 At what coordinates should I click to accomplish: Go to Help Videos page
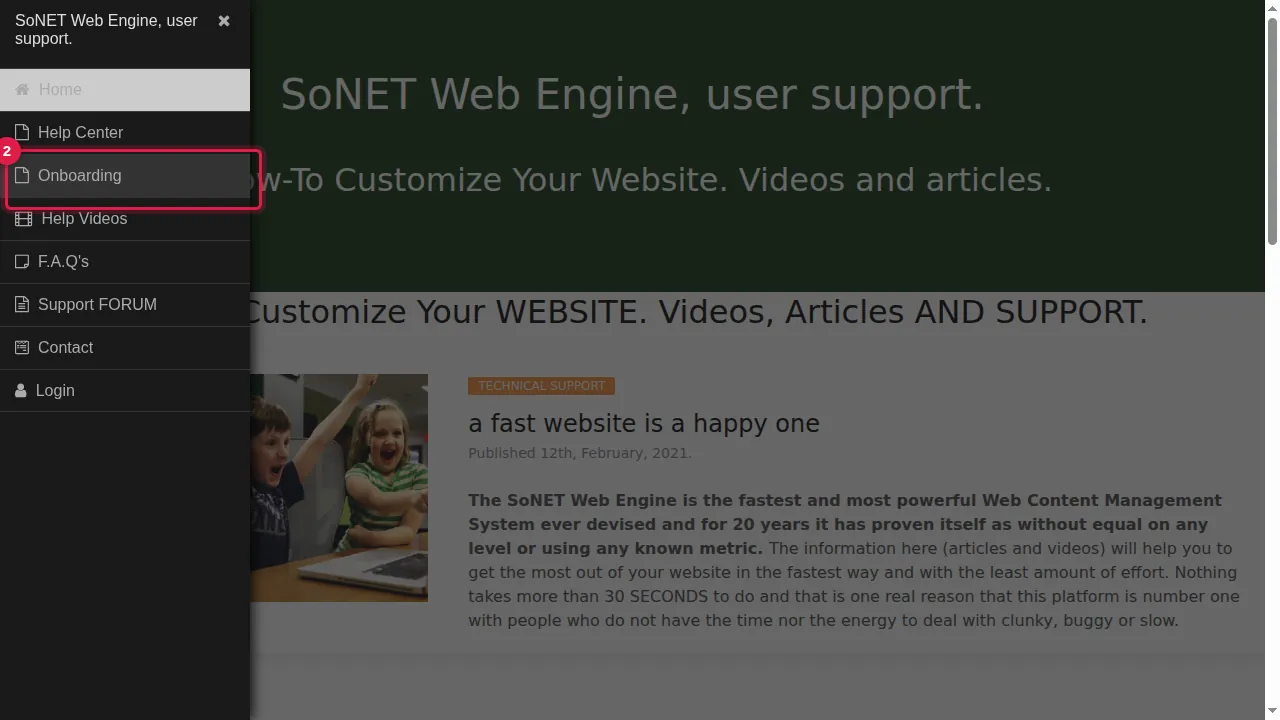point(125,218)
